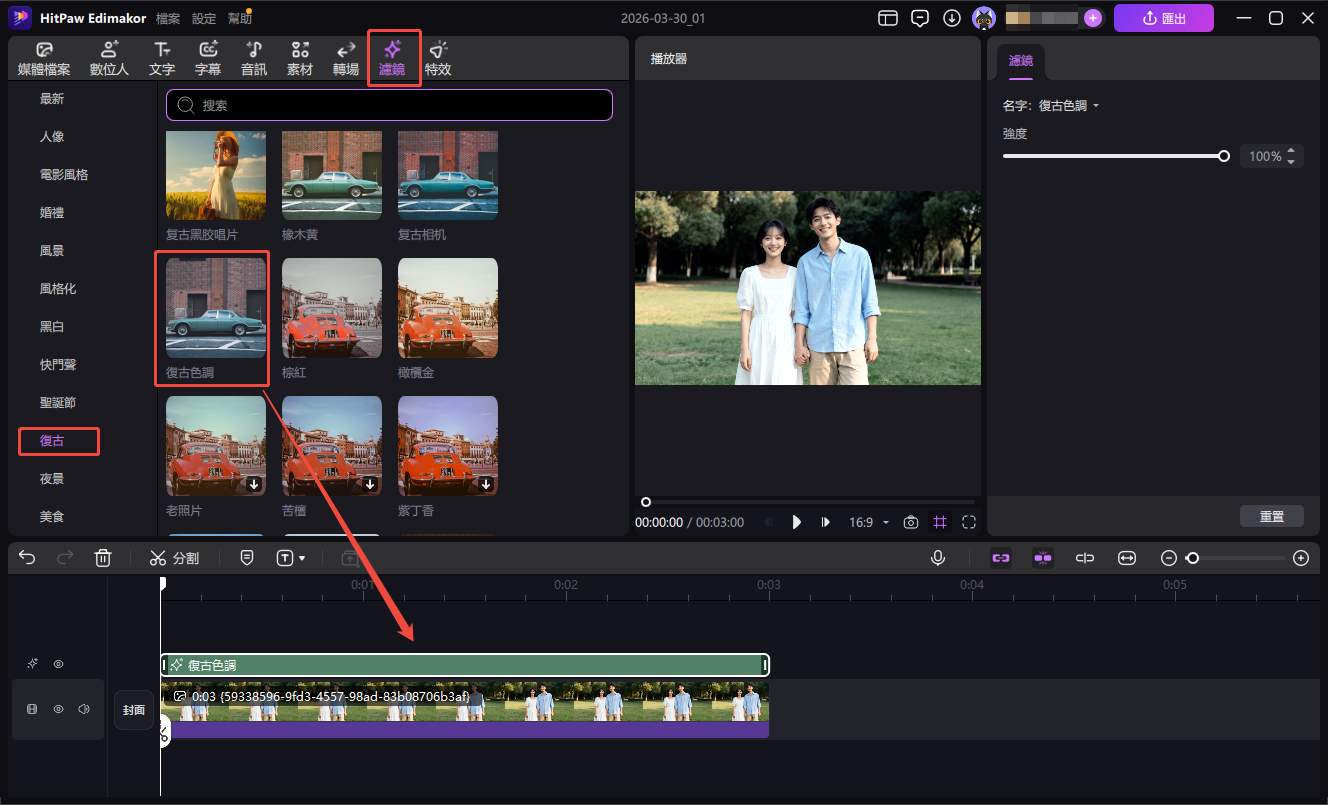This screenshot has height=805, width=1328.
Task: Play the video preview
Action: click(x=797, y=522)
